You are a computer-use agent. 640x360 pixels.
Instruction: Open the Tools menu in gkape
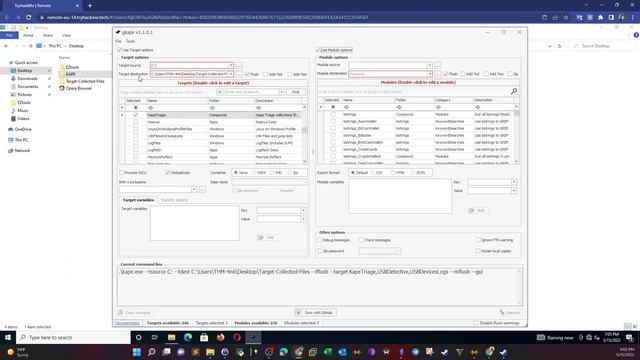pyautogui.click(x=130, y=41)
